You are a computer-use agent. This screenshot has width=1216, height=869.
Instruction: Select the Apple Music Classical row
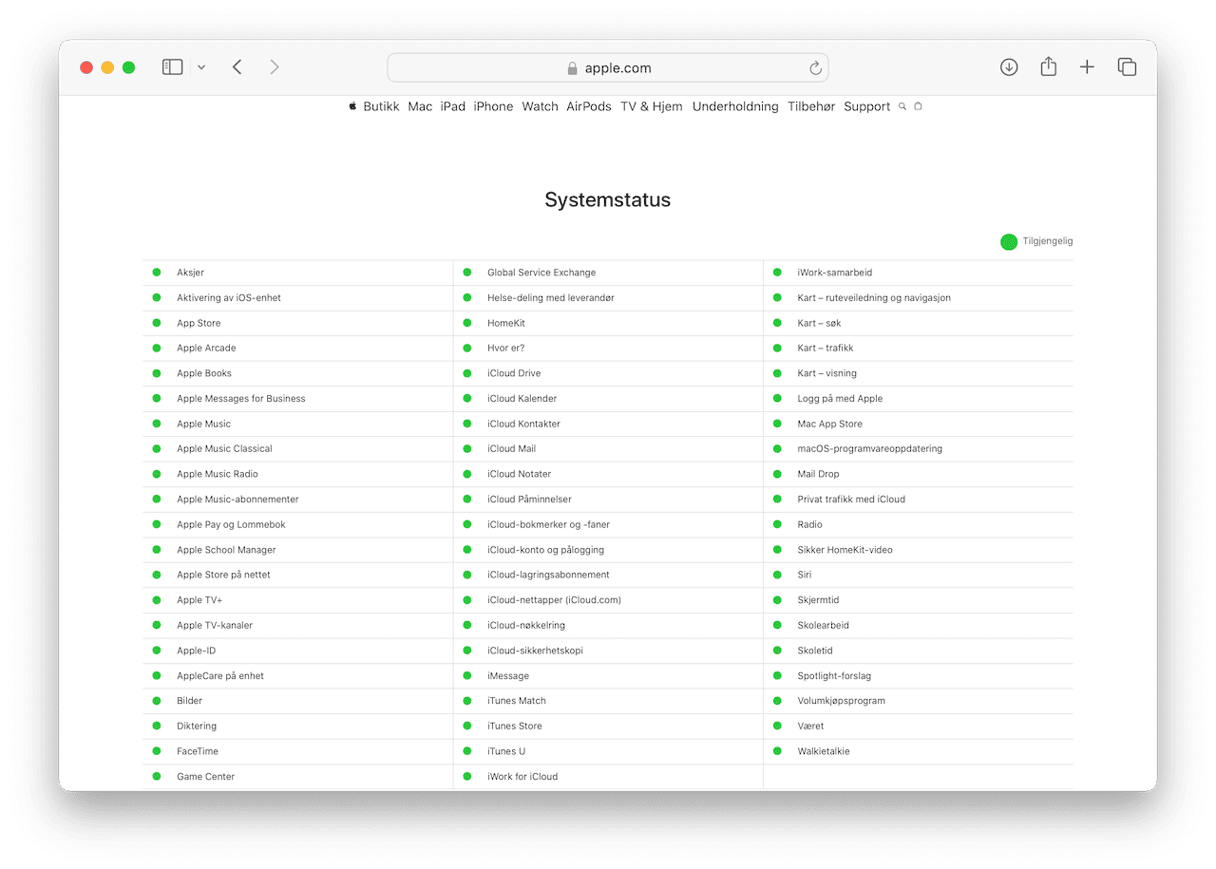[x=298, y=449]
